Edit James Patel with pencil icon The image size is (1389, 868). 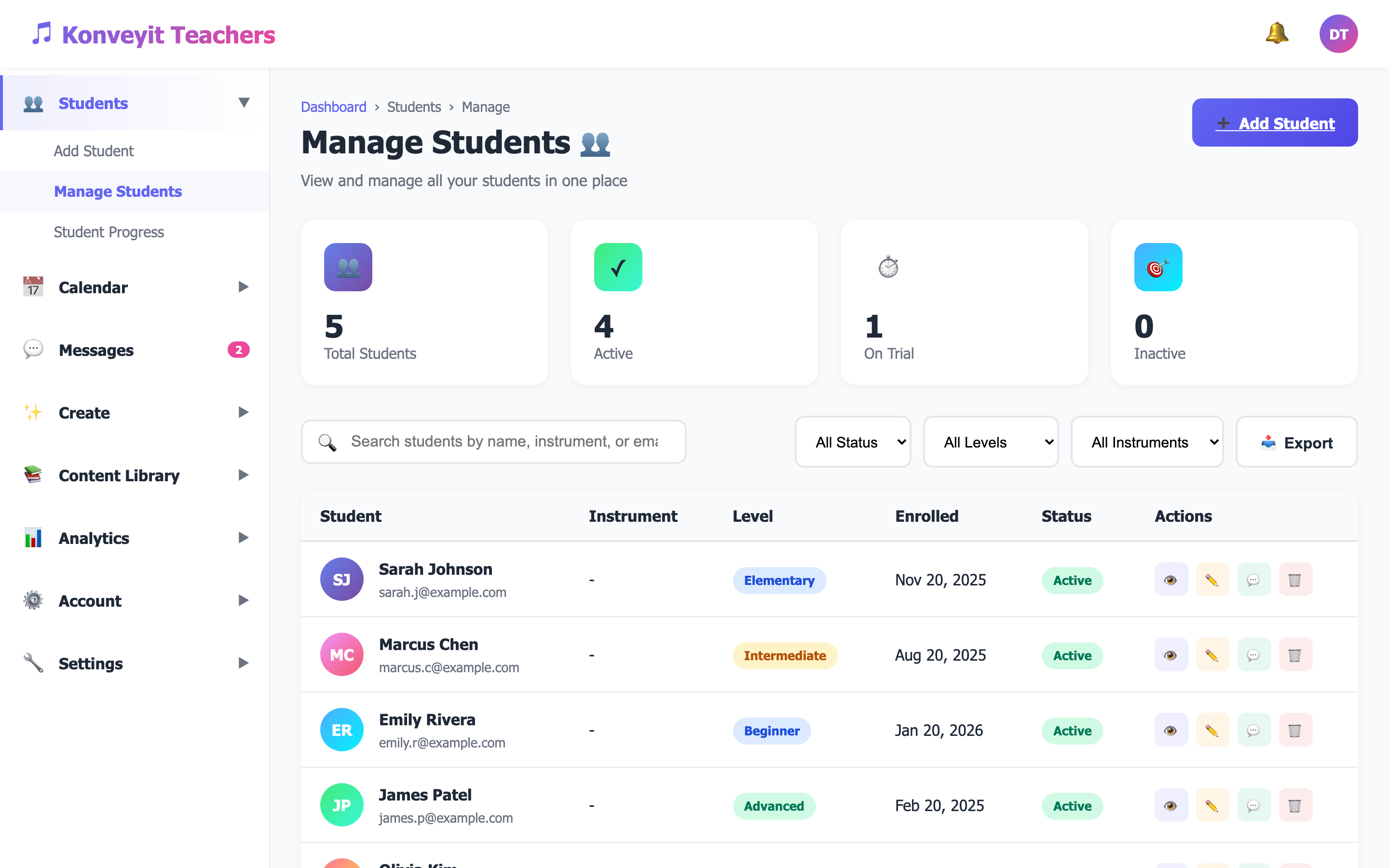(x=1212, y=805)
